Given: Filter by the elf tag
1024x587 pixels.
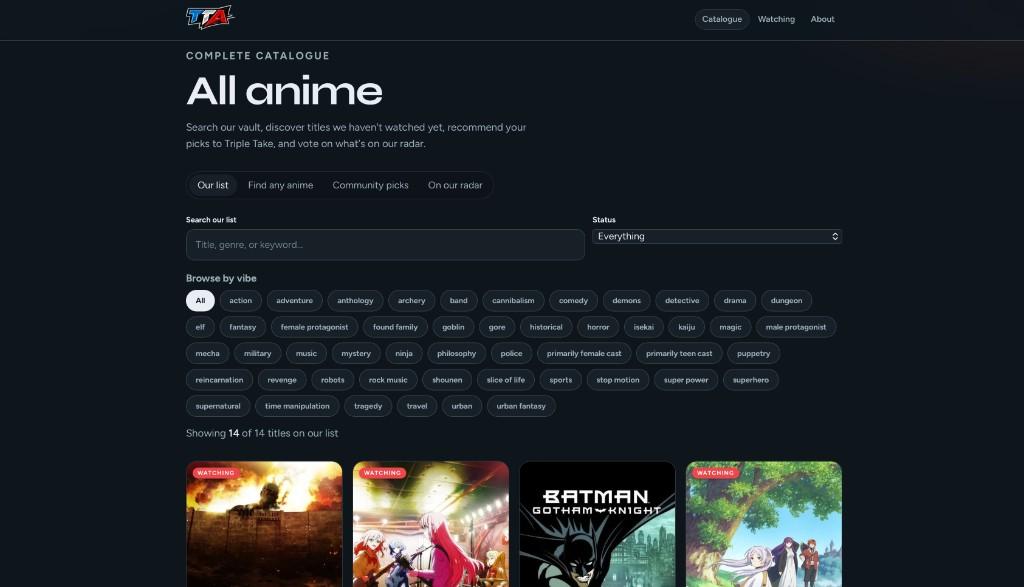Looking at the screenshot, I should pyautogui.click(x=200, y=327).
